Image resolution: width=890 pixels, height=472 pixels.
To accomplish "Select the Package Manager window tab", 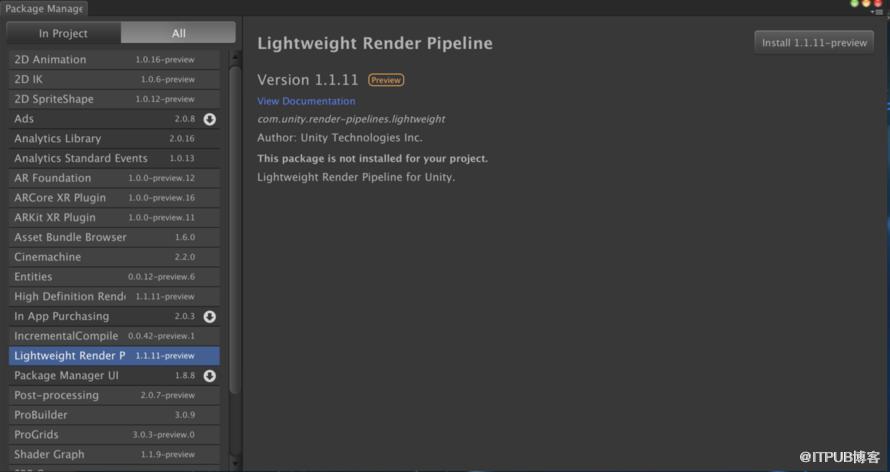I will [x=44, y=9].
